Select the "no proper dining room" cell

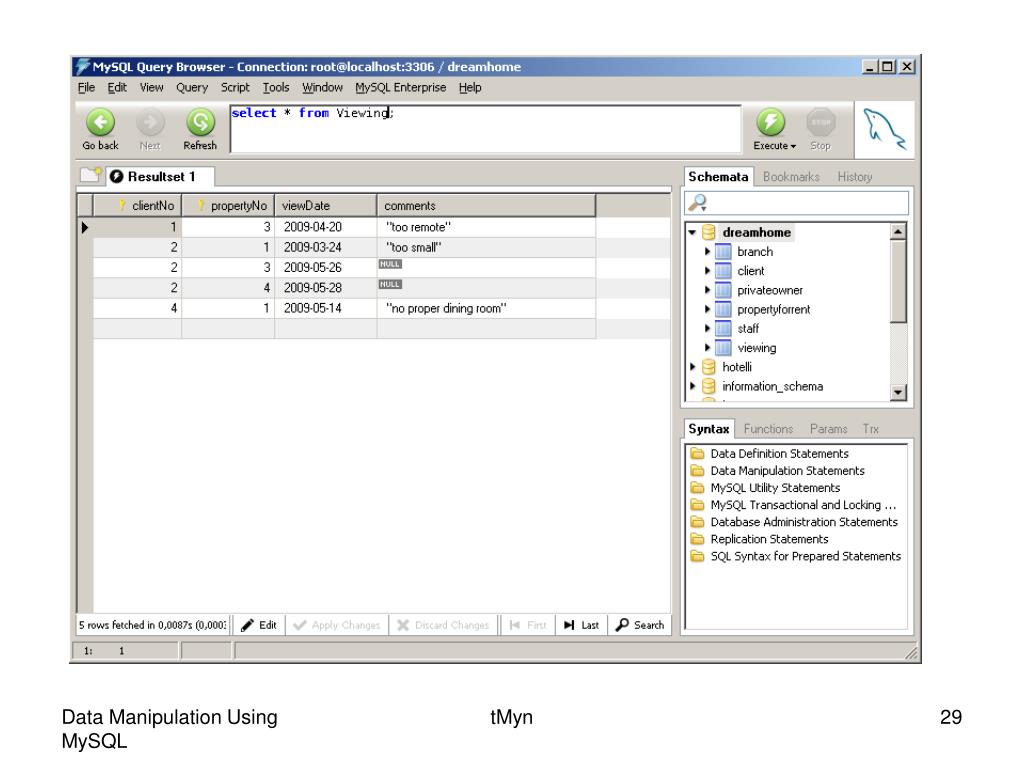pos(486,308)
